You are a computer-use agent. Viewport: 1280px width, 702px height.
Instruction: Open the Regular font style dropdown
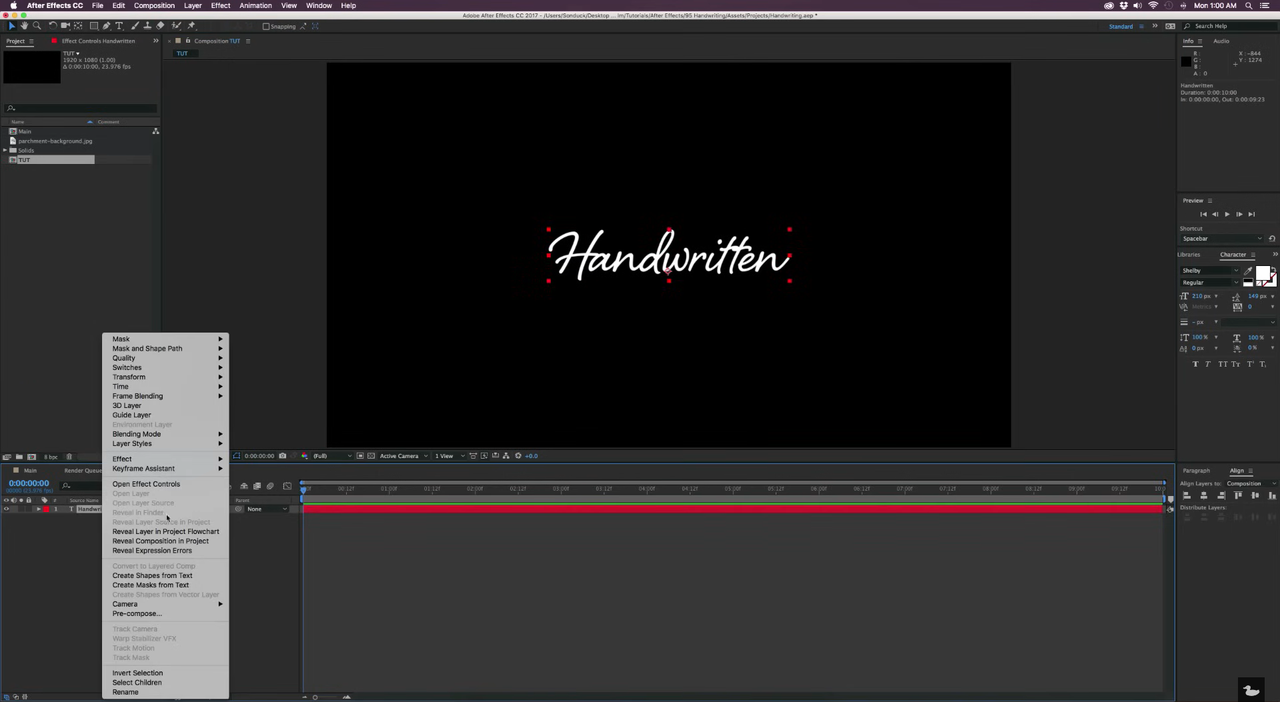(1208, 283)
